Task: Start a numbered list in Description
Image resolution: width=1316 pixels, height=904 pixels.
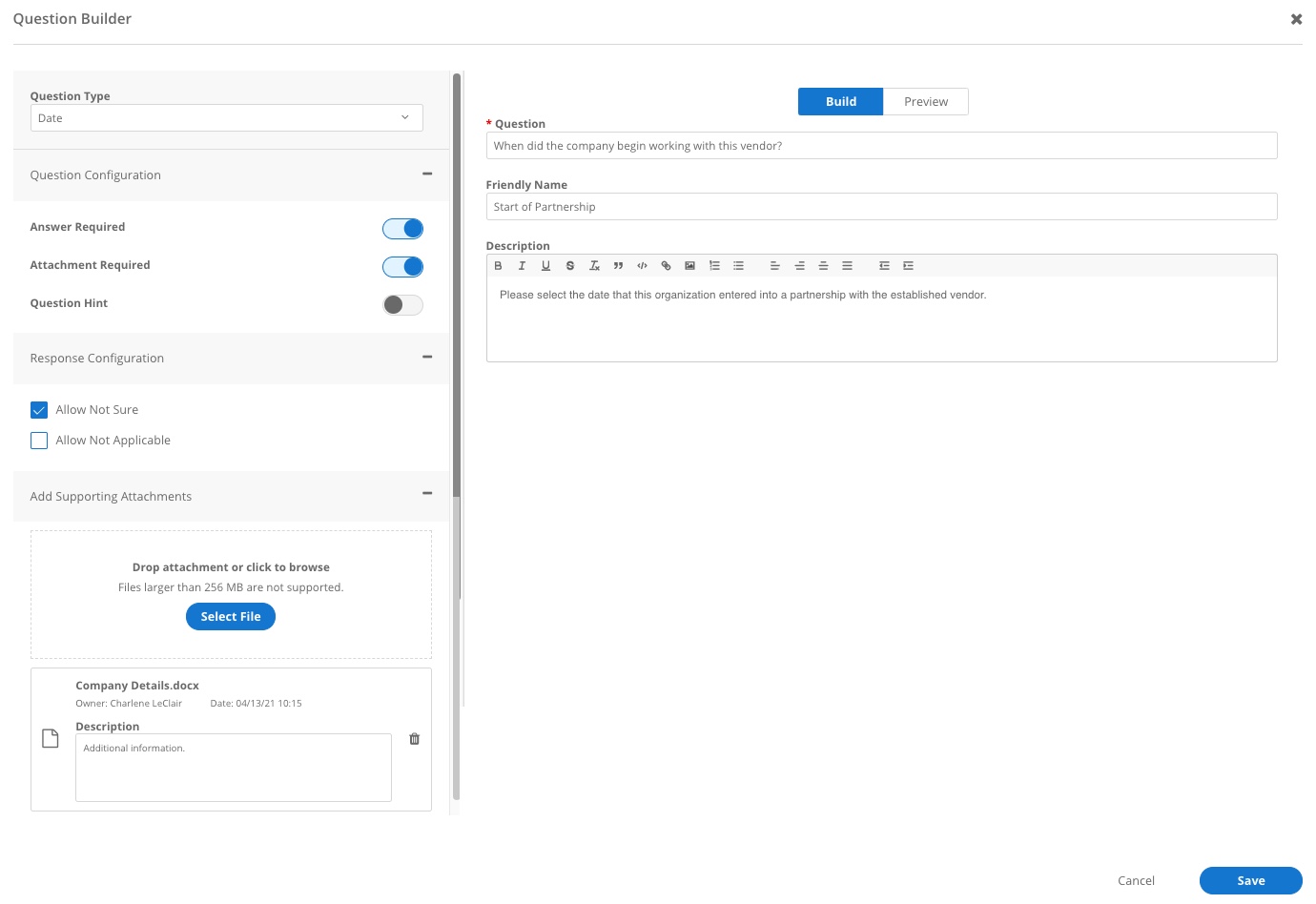Action: pos(714,266)
